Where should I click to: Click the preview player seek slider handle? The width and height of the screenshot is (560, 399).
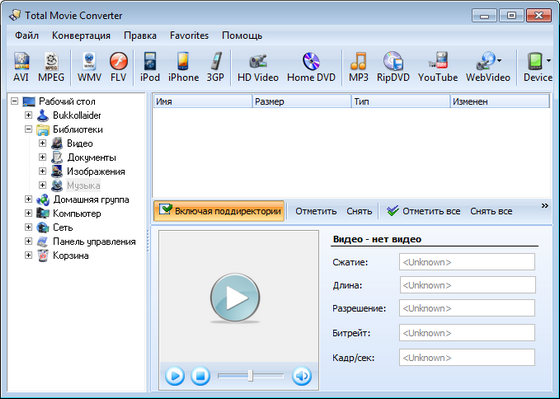250,376
